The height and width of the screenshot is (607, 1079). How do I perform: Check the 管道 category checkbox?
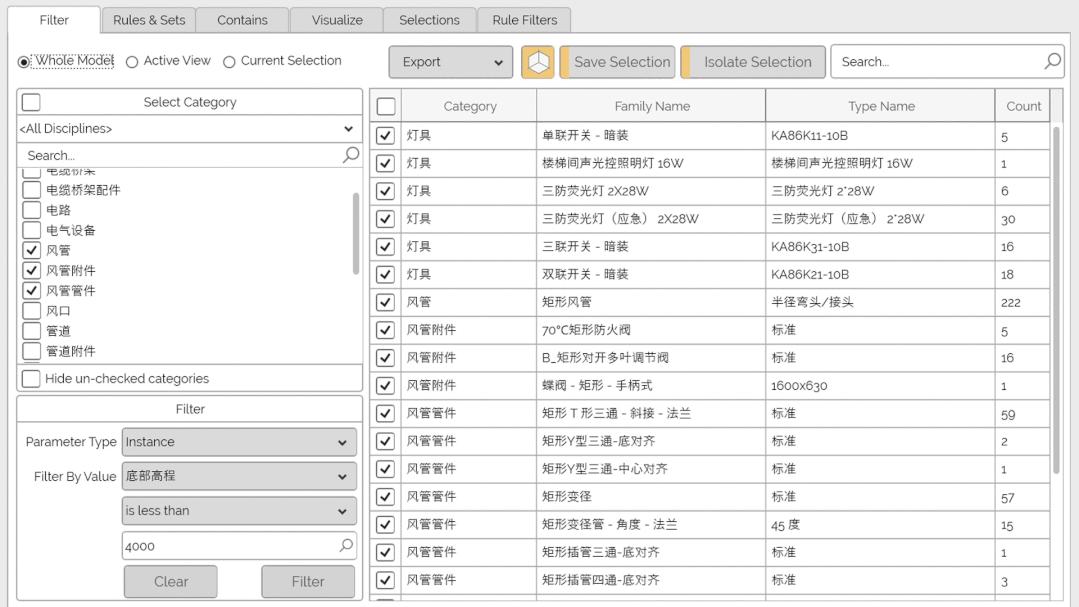coord(31,331)
